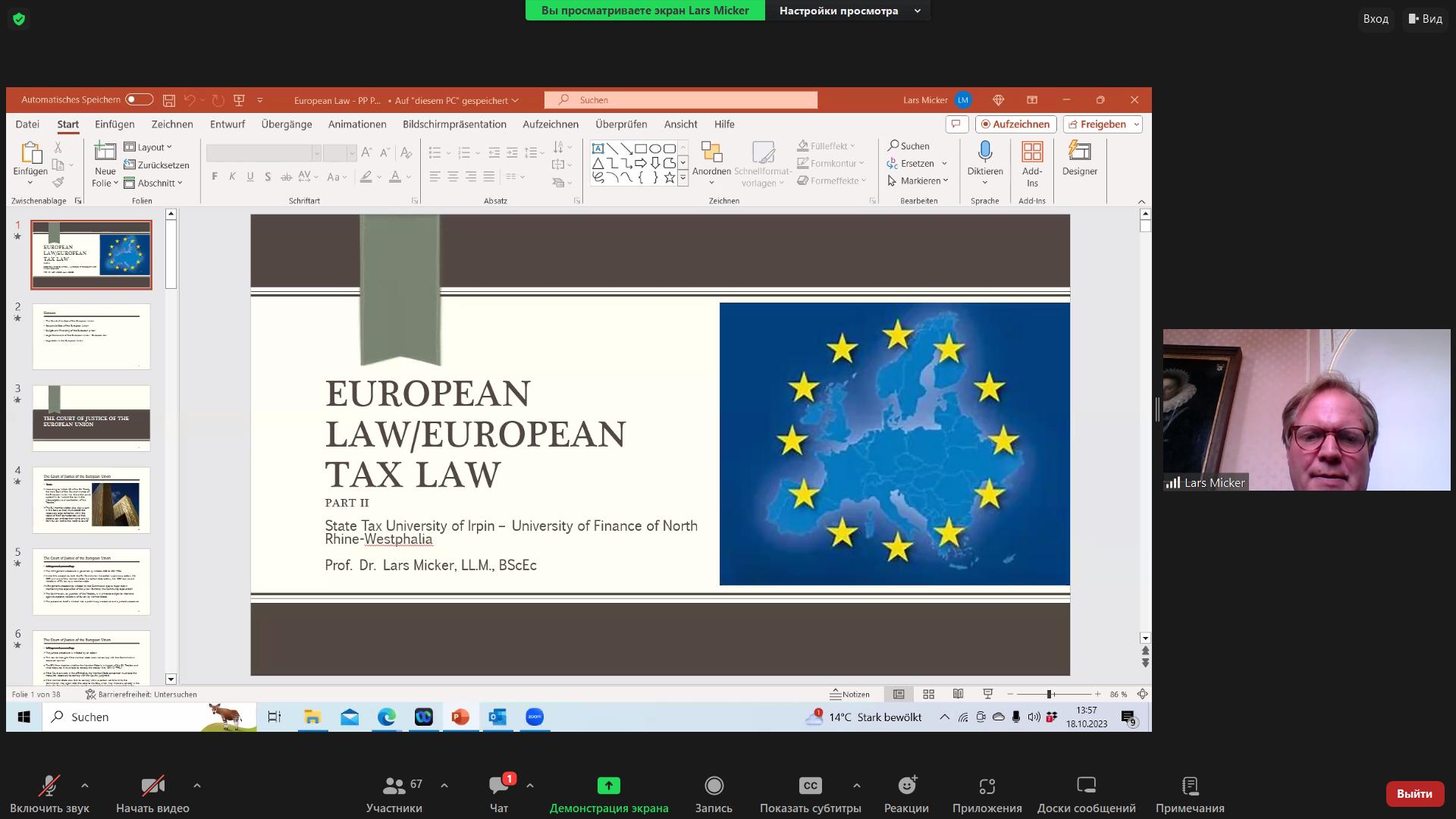Open the Datei menu
The width and height of the screenshot is (1456, 819).
click(x=27, y=124)
